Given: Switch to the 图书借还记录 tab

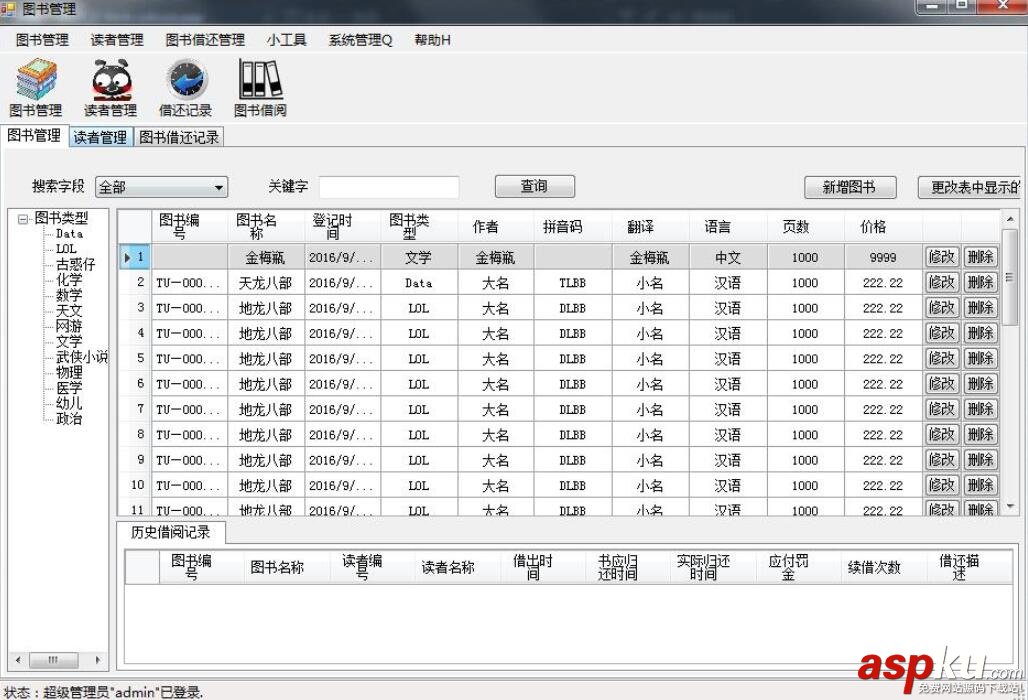Looking at the screenshot, I should pyautogui.click(x=179, y=137).
